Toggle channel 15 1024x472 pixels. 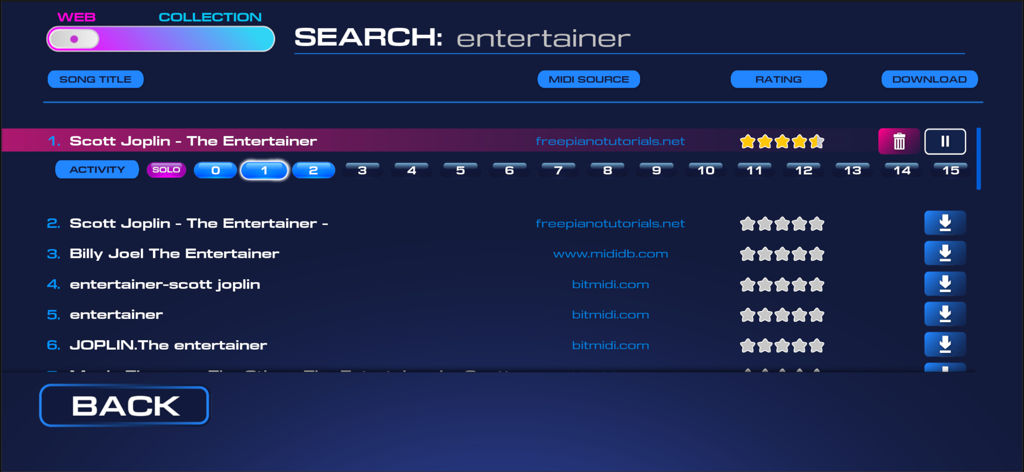click(951, 170)
